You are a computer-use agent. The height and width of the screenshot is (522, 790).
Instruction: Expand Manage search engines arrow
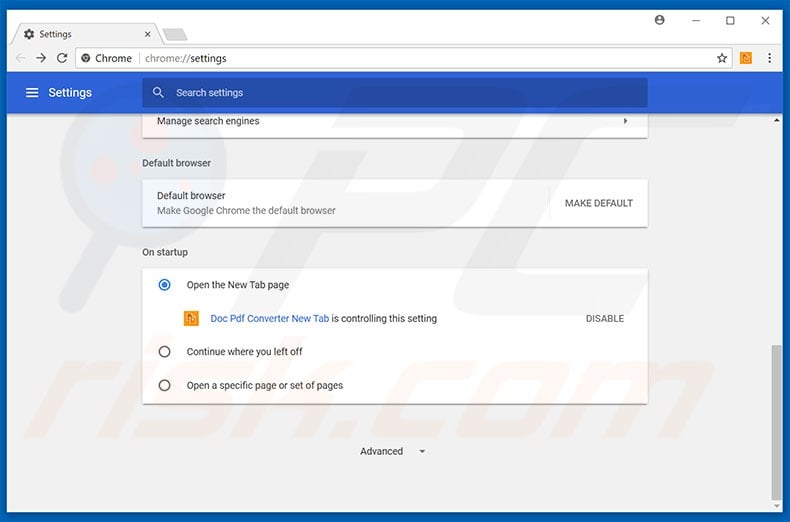(x=625, y=121)
